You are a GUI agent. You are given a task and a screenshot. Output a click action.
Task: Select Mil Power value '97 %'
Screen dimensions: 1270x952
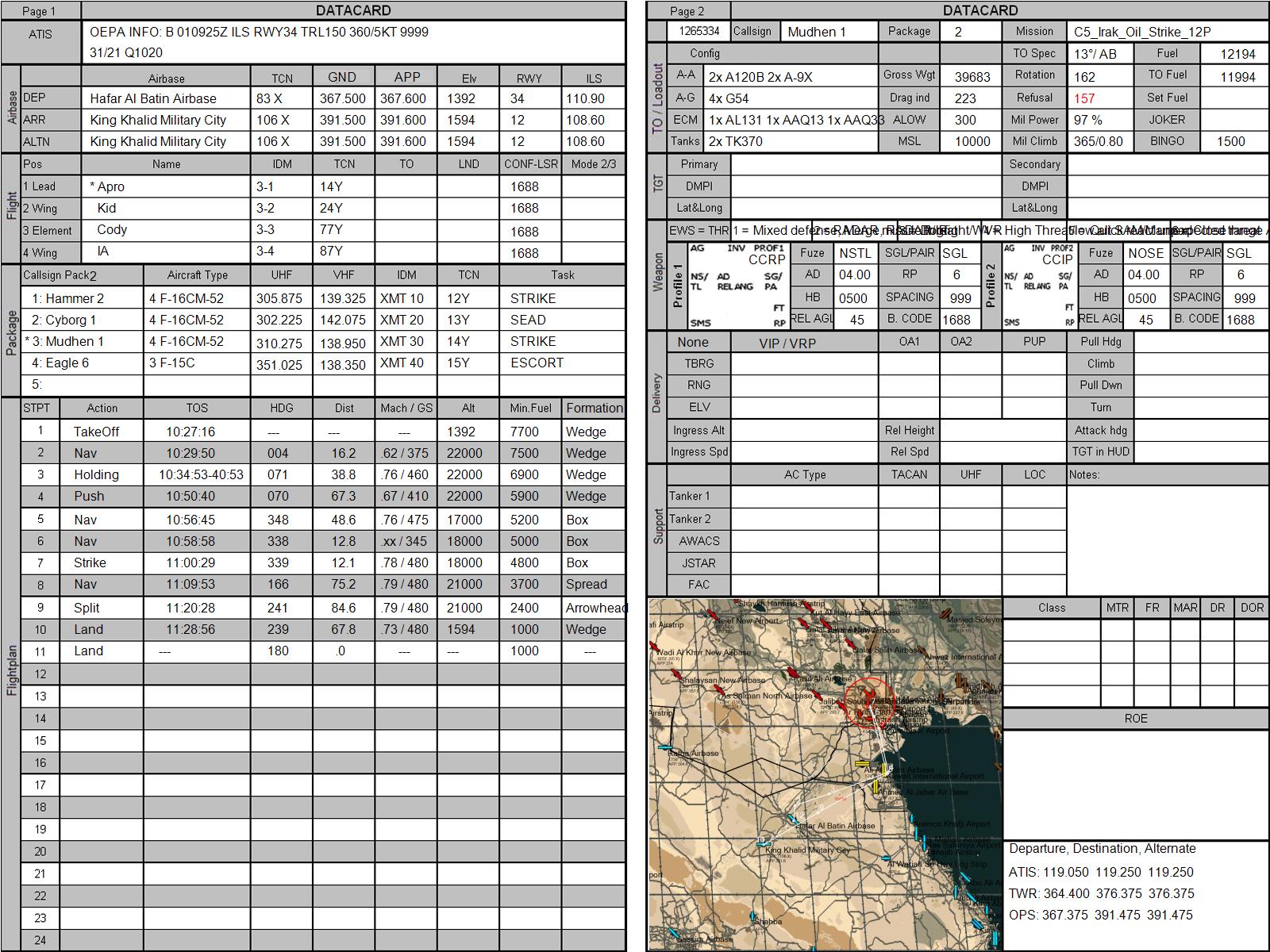(x=1088, y=120)
